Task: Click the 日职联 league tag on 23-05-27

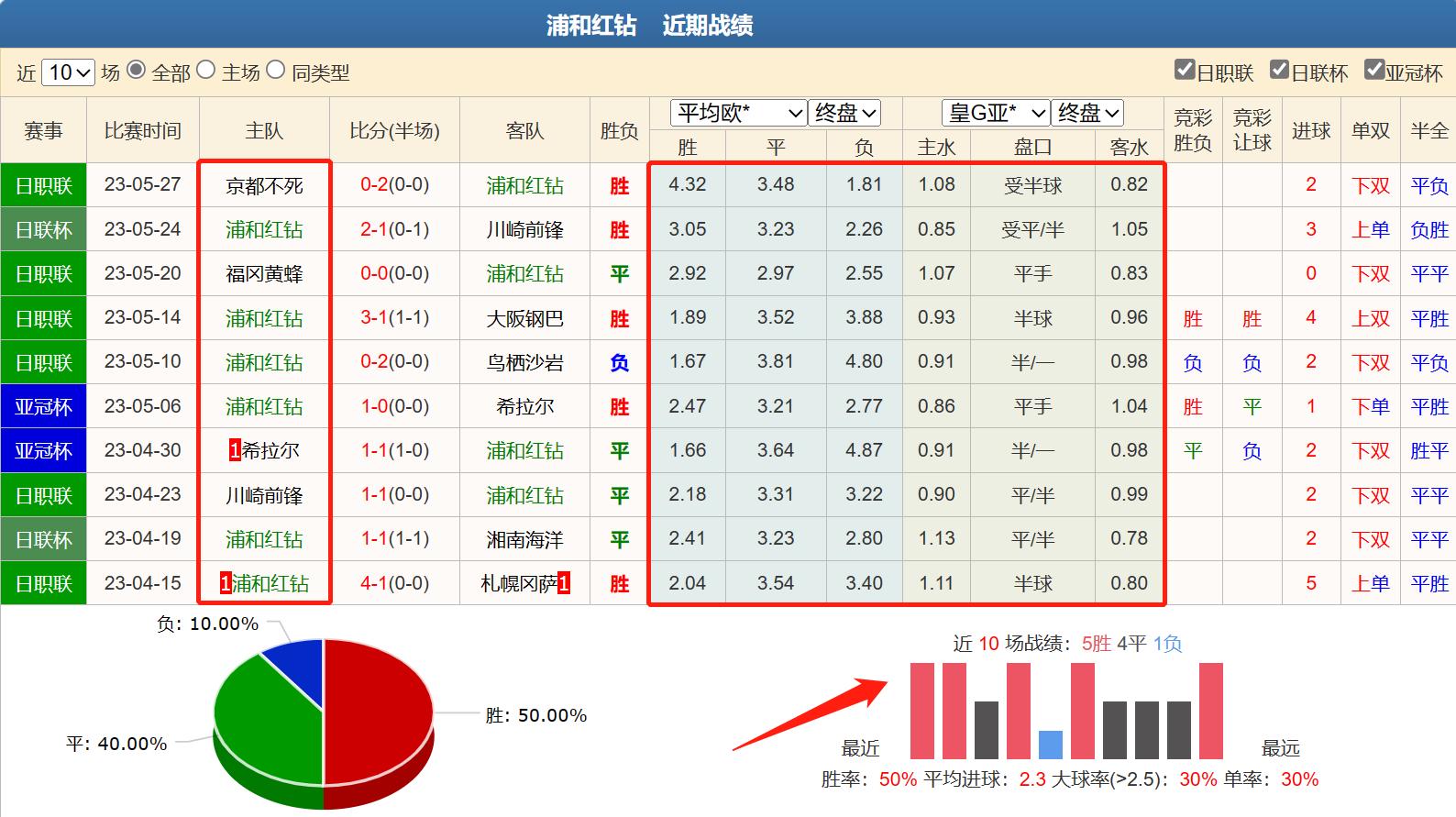Action: tap(43, 186)
